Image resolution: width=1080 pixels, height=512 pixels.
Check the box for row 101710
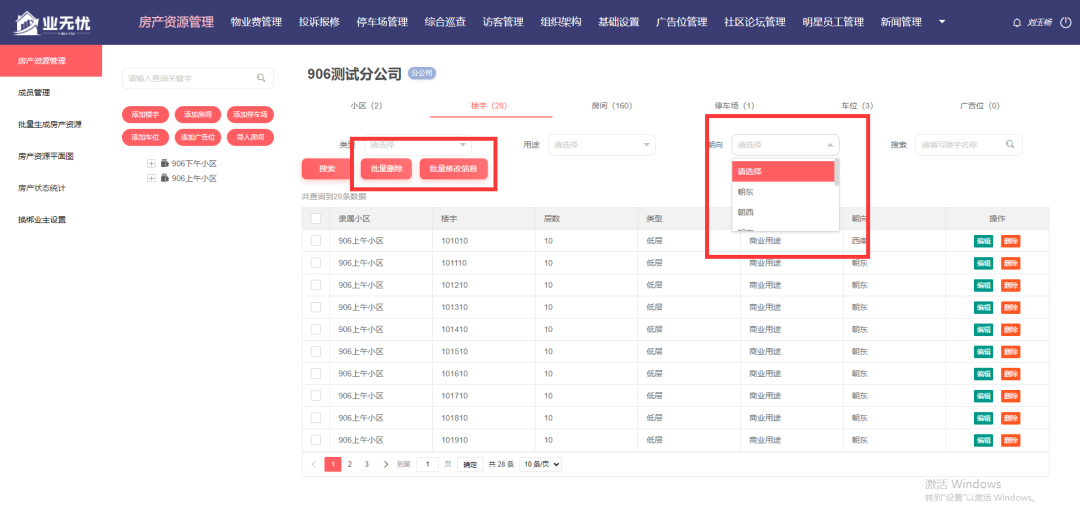(x=316, y=396)
